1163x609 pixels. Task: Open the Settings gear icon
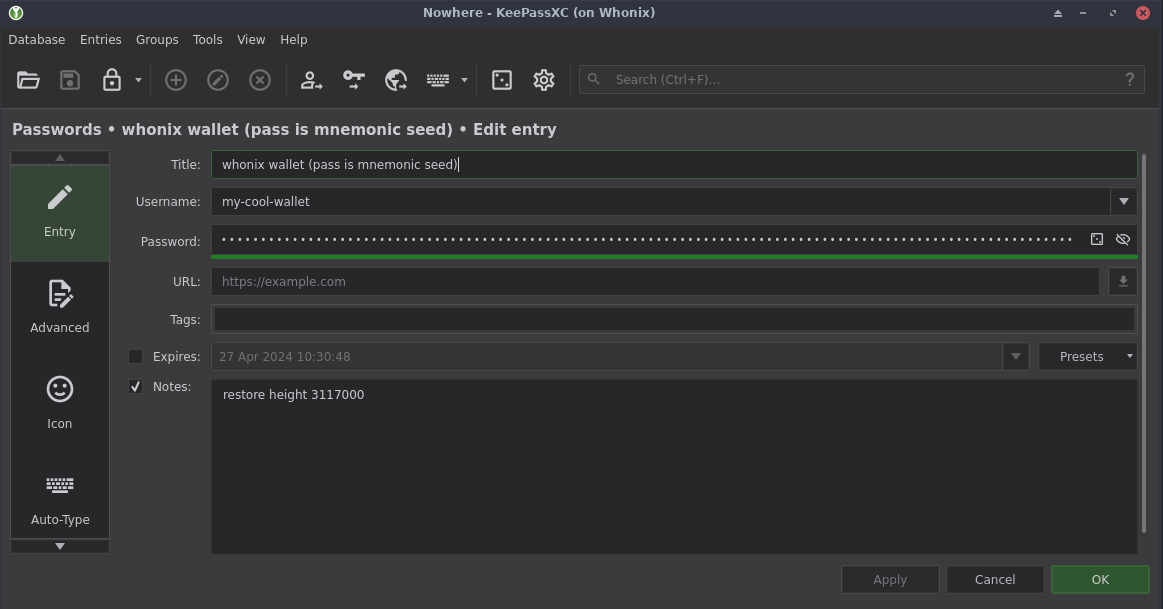(544, 80)
